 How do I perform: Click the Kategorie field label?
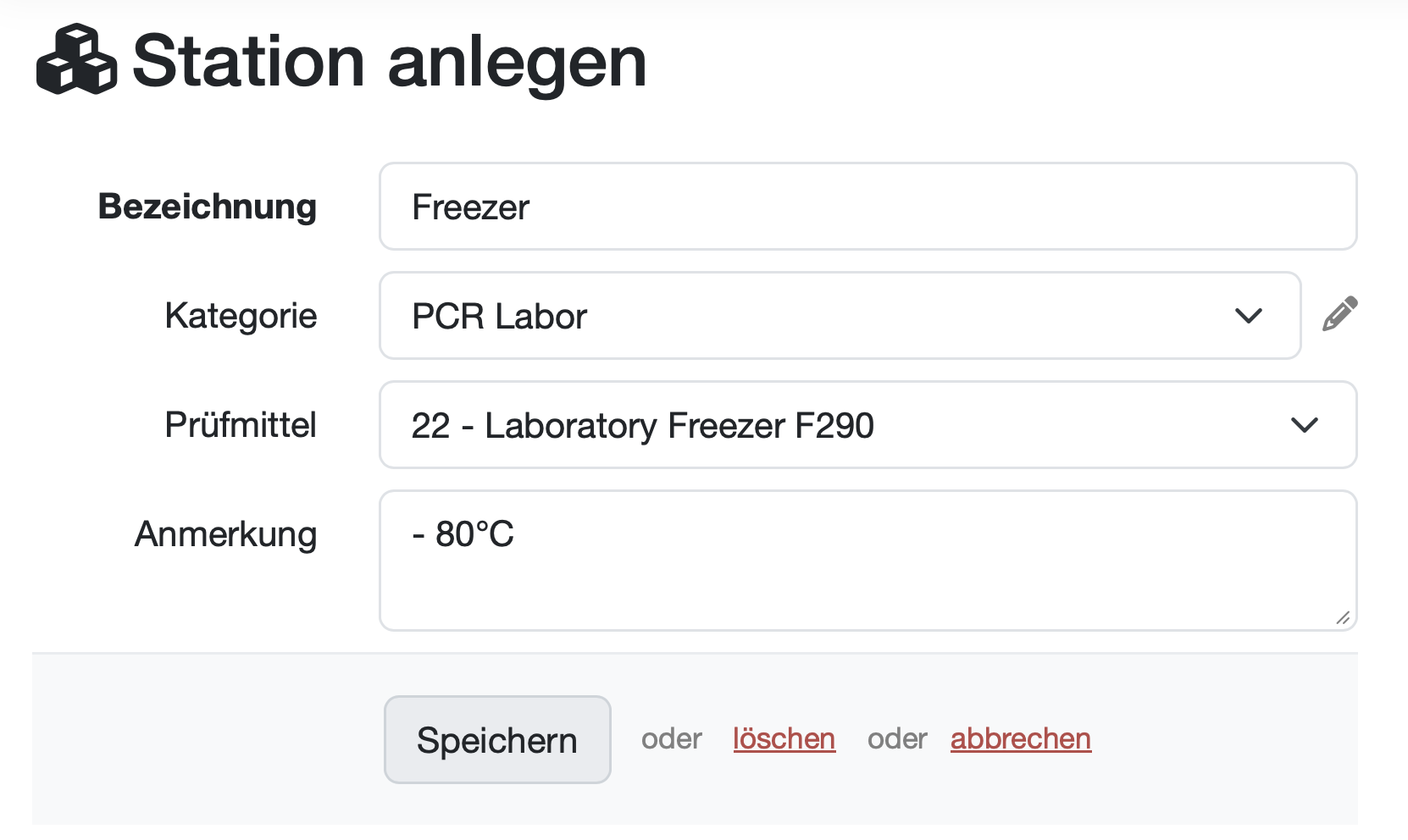click(241, 316)
